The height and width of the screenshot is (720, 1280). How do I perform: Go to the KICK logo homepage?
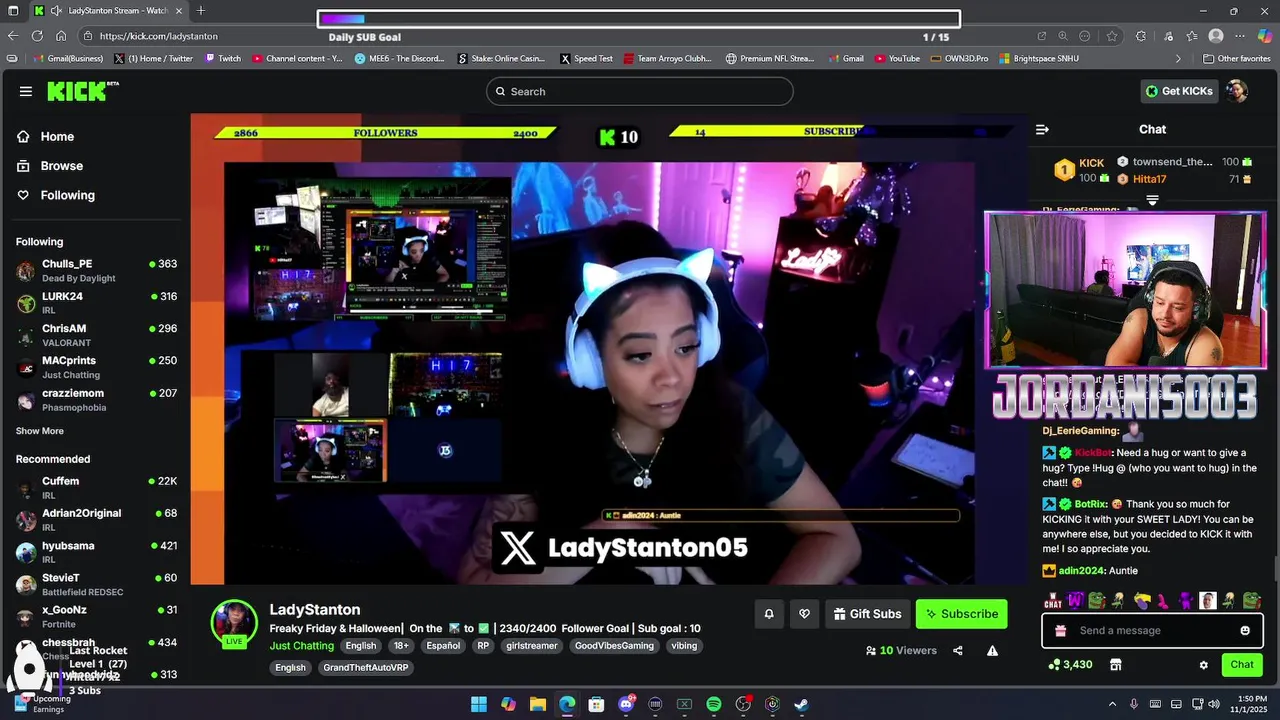point(82,91)
